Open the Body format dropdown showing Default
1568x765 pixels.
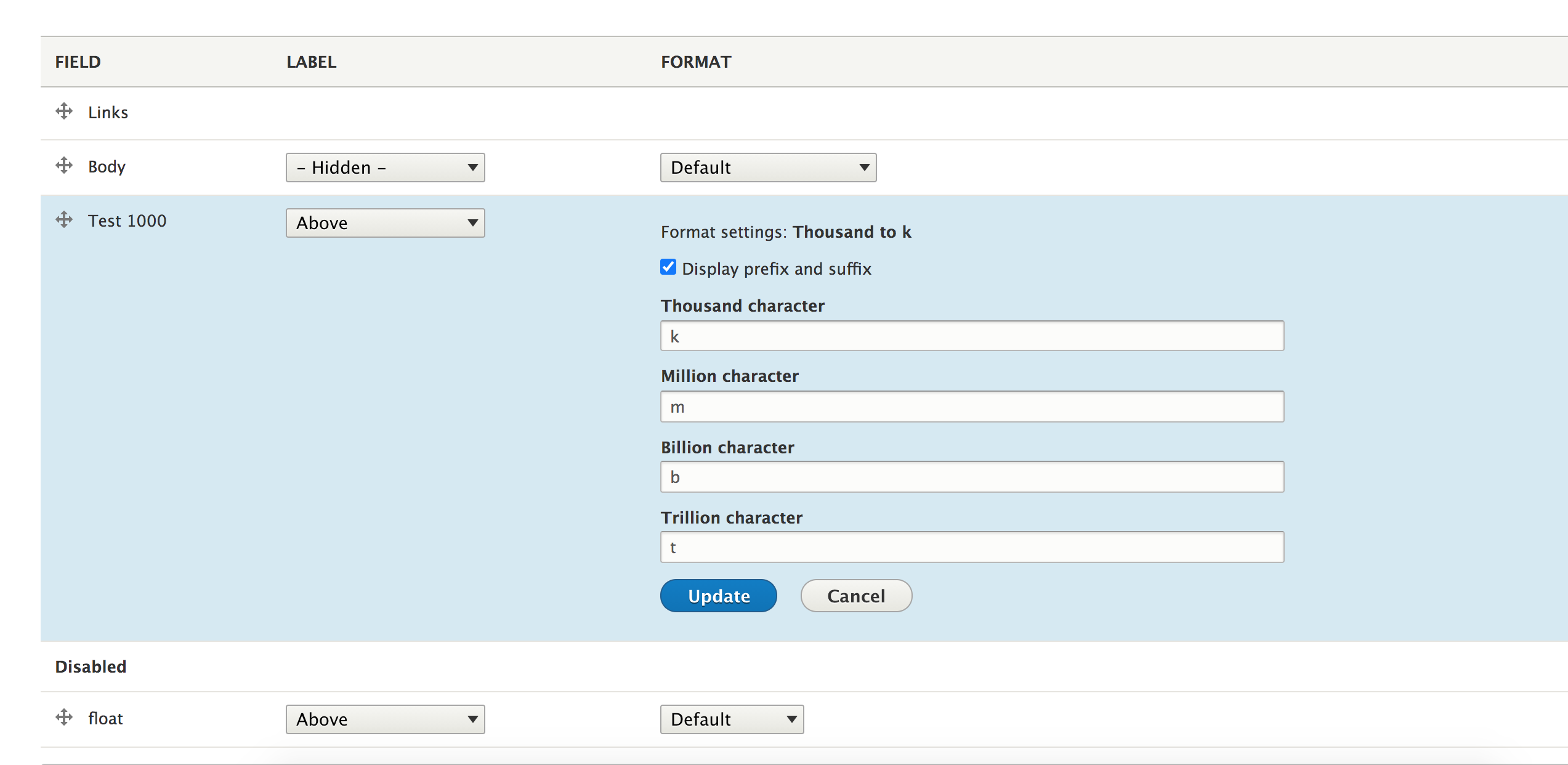tap(768, 167)
